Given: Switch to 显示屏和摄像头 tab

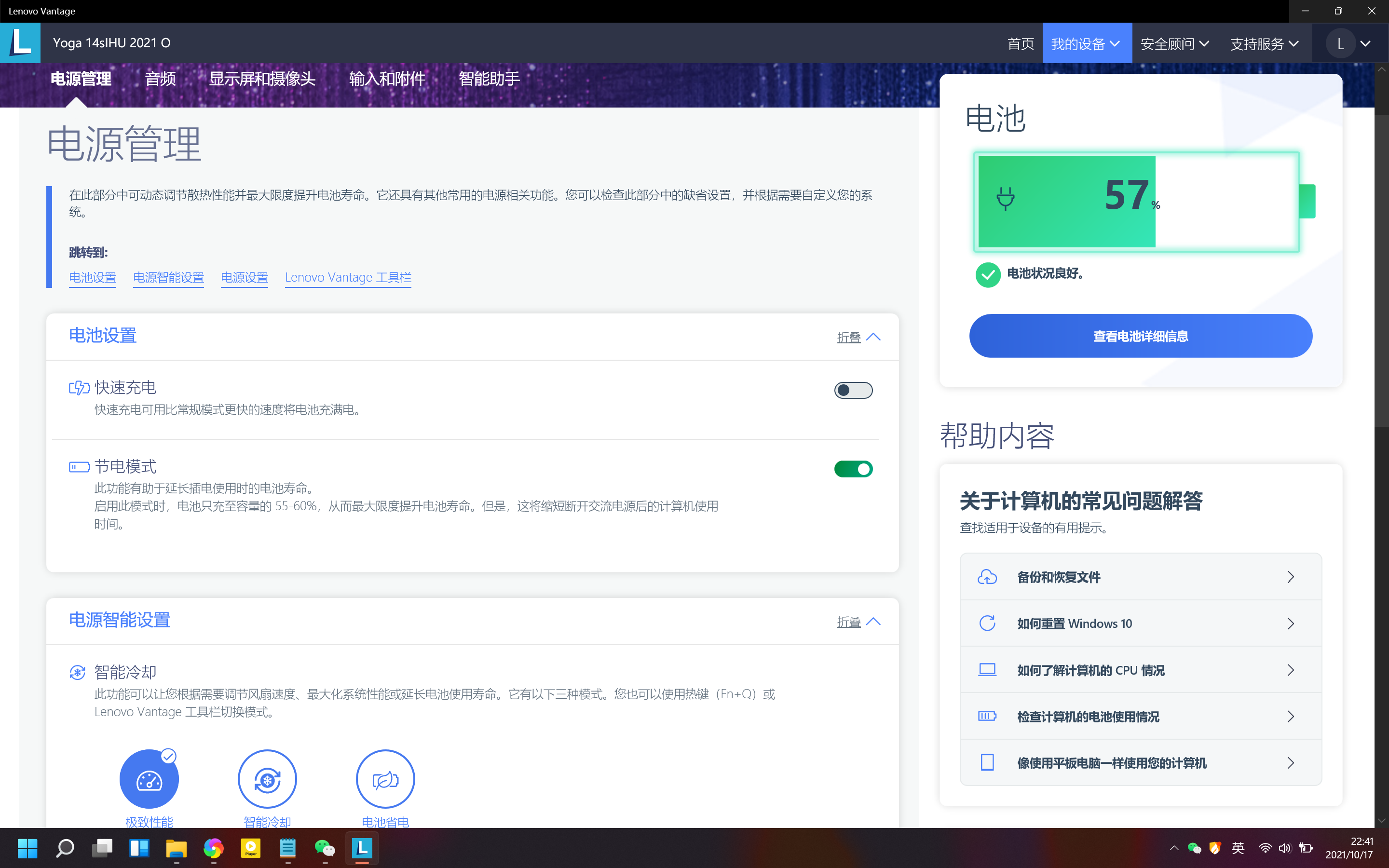Looking at the screenshot, I should click(x=262, y=79).
